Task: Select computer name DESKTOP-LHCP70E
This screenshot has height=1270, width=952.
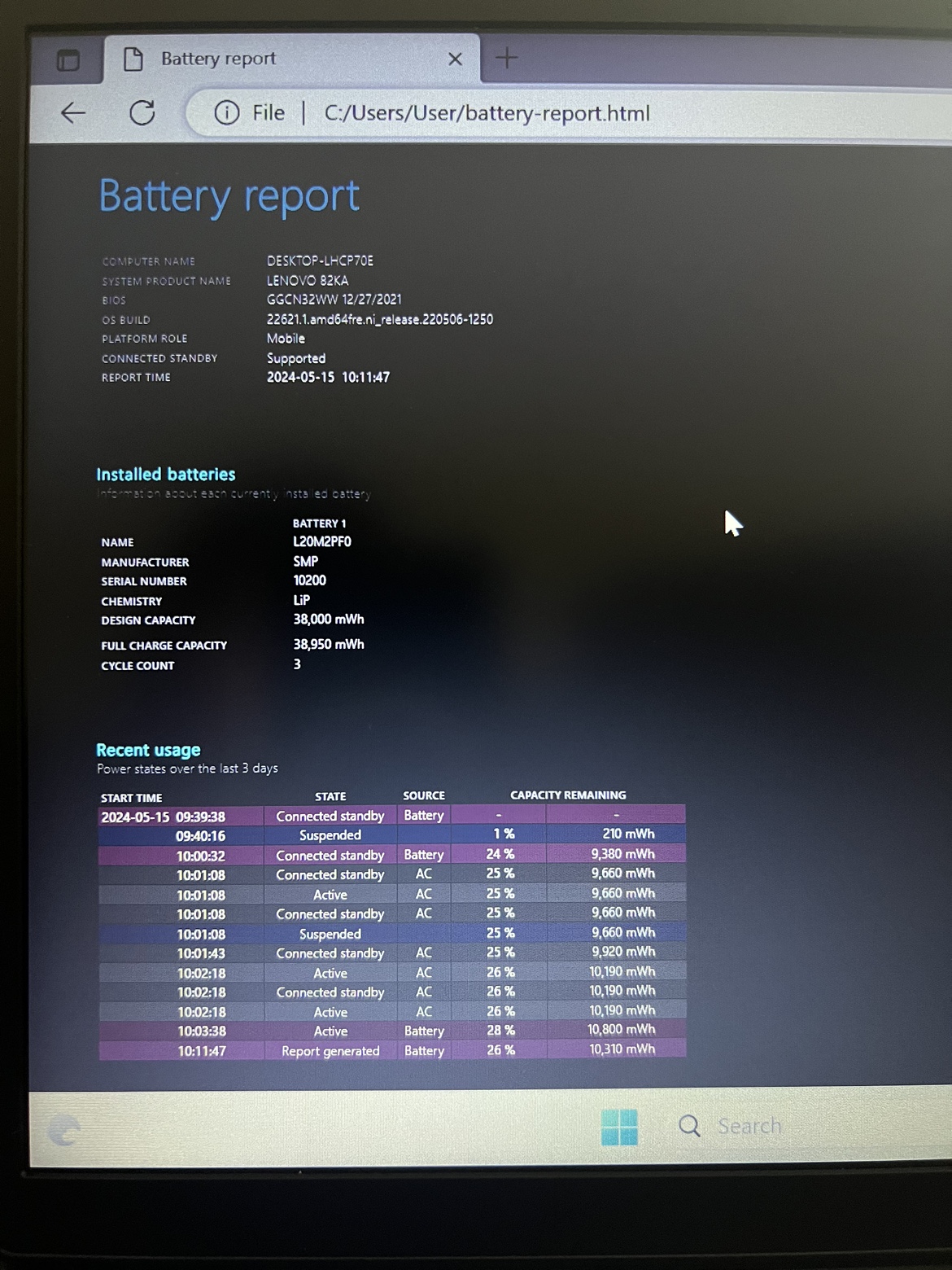Action: tap(320, 261)
